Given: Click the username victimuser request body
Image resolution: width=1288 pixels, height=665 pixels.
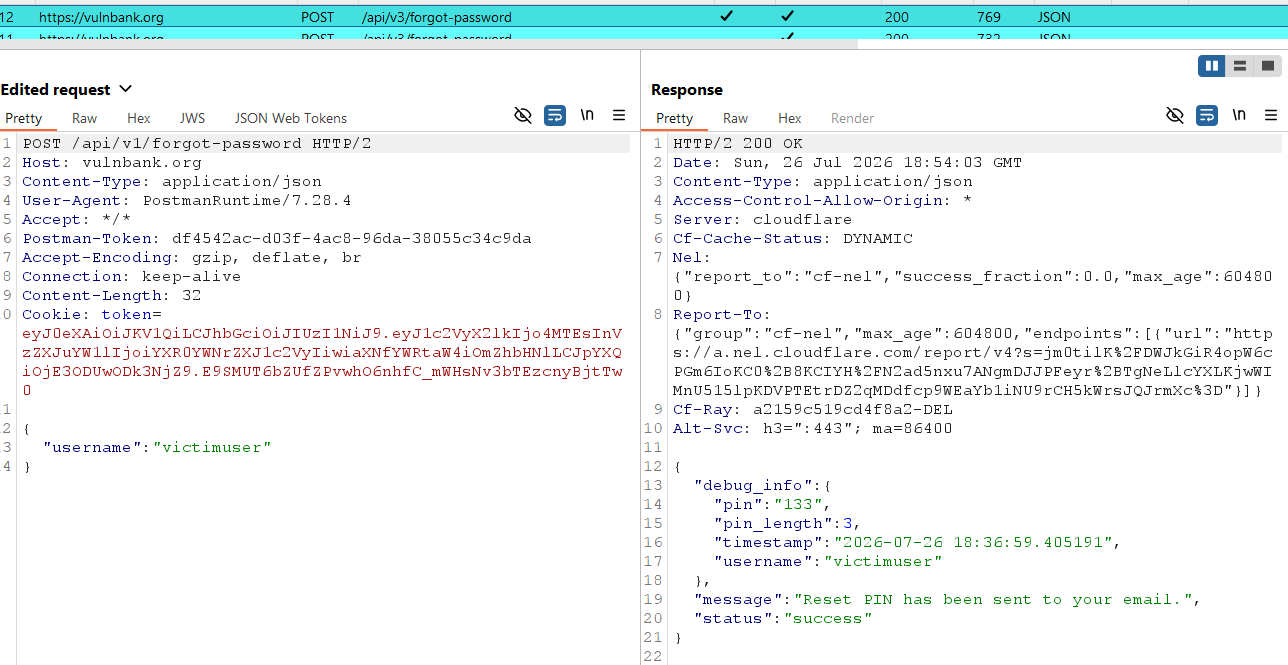Looking at the screenshot, I should 157,447.
